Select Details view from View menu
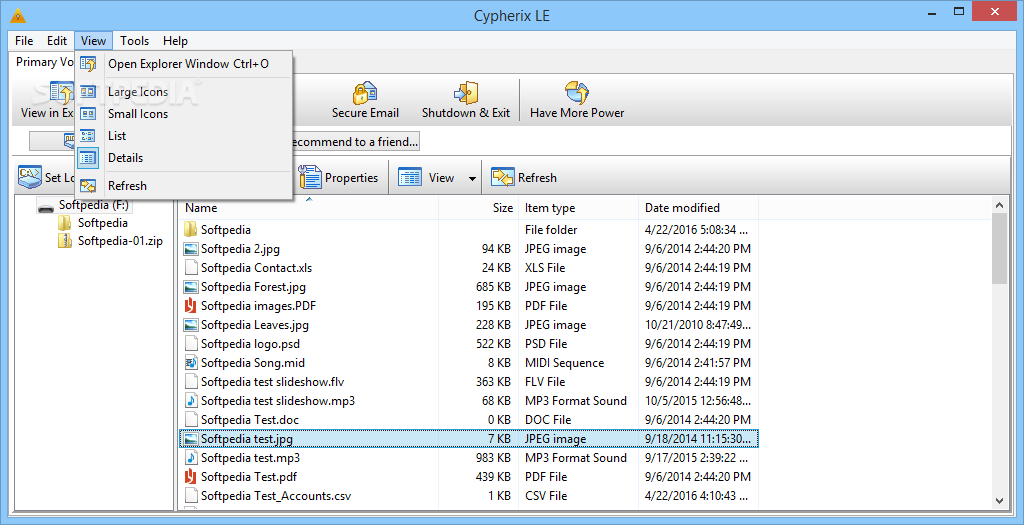The width and height of the screenshot is (1024, 525). [x=184, y=157]
